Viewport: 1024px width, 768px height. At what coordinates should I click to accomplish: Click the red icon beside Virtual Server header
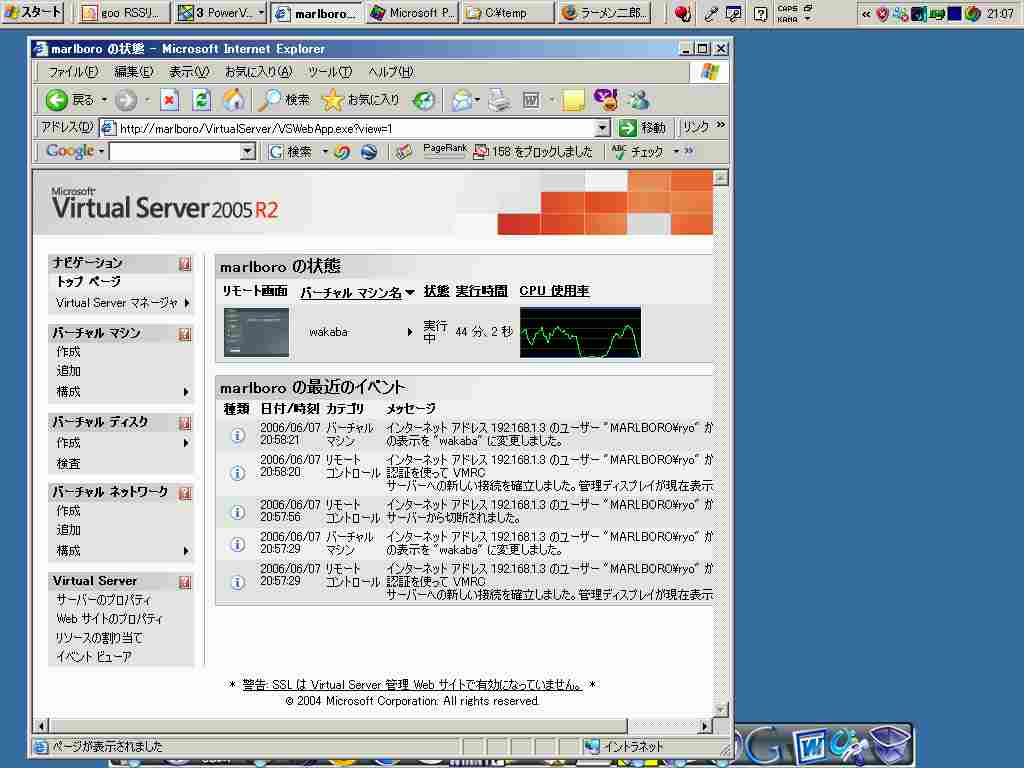pyautogui.click(x=185, y=582)
